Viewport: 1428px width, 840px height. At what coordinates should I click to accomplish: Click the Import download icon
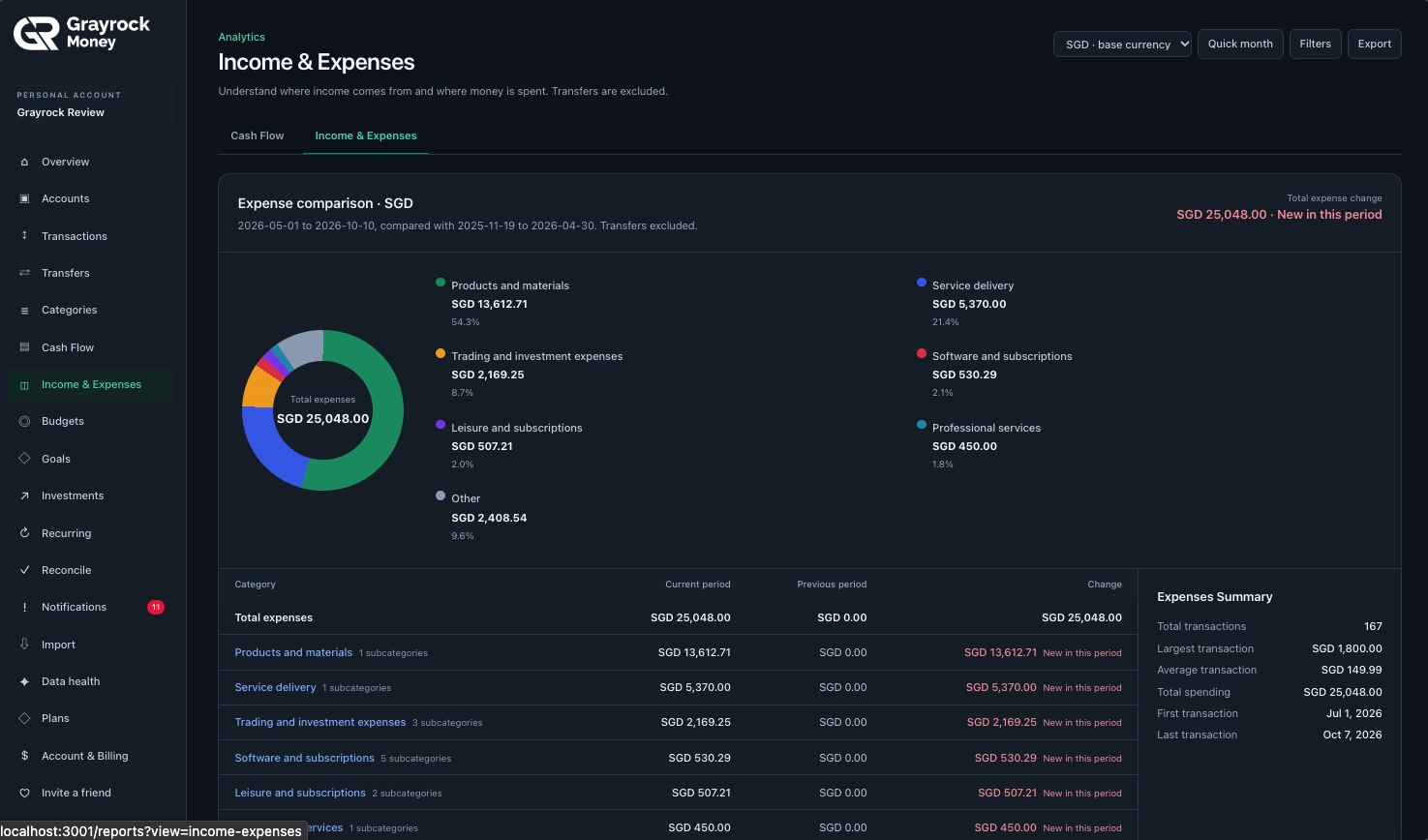pos(24,645)
